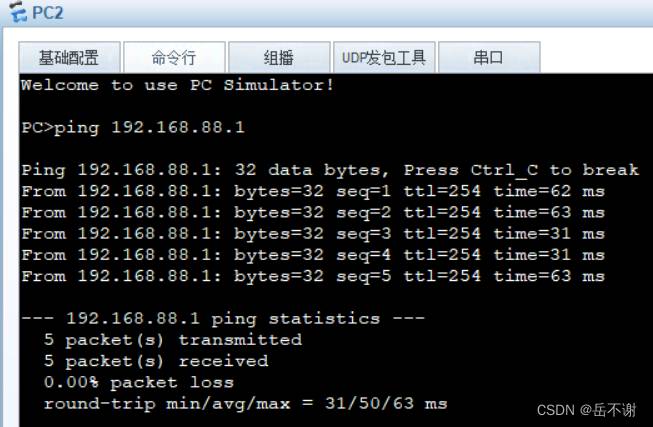
Task: Click the PC2 window title text
Action: 47,13
